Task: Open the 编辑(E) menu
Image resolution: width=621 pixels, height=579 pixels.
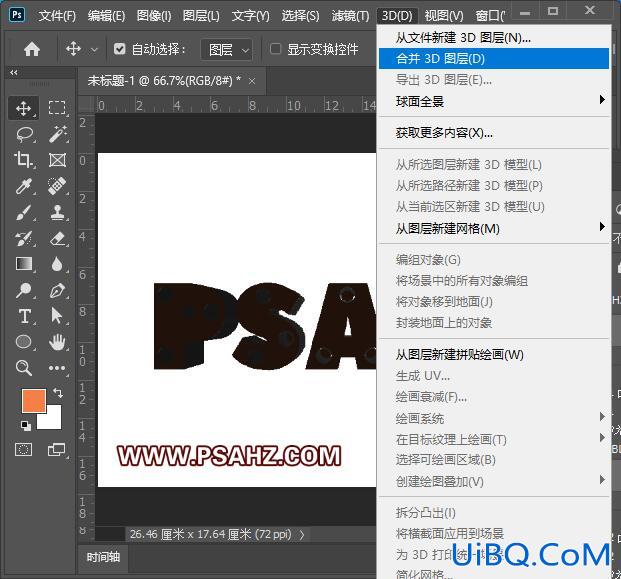Action: coord(106,16)
